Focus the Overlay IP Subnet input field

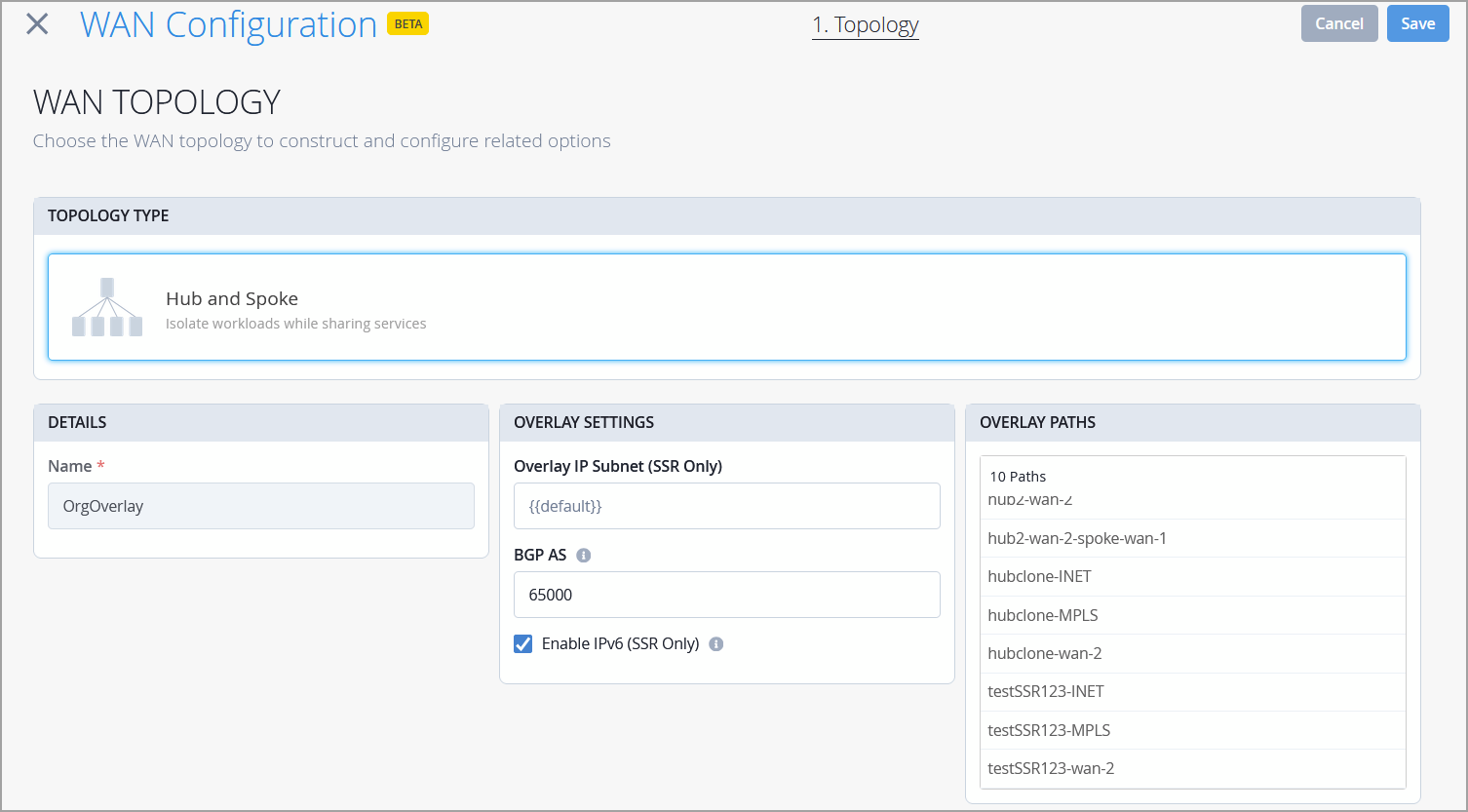pyautogui.click(x=726, y=506)
